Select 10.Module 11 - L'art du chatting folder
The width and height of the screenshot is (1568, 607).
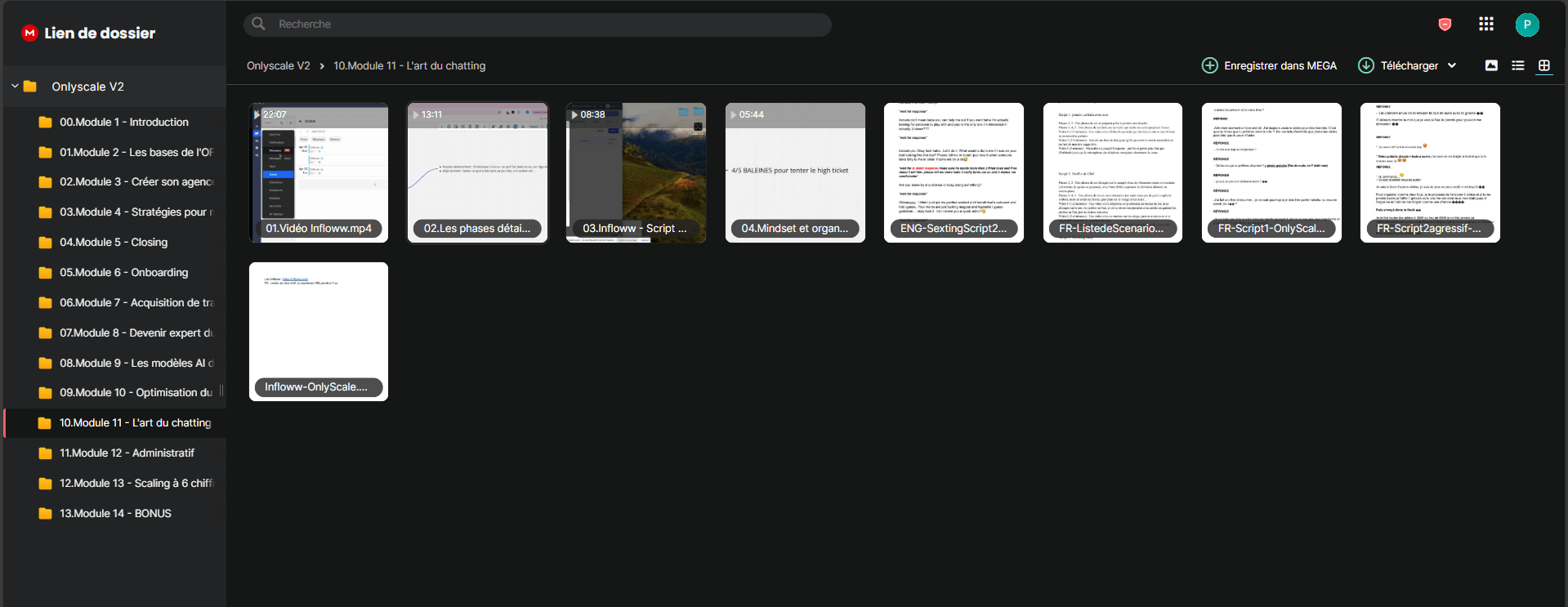115,423
